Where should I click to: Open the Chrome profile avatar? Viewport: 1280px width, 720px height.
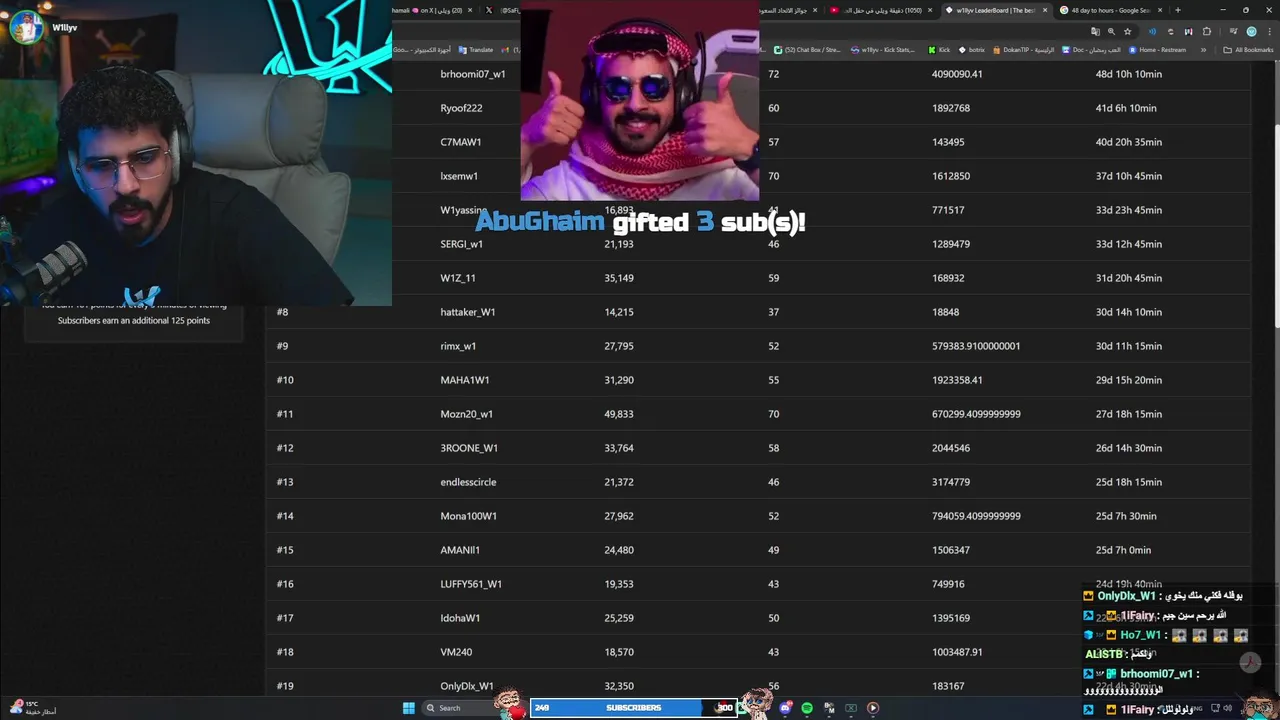click(x=1251, y=31)
